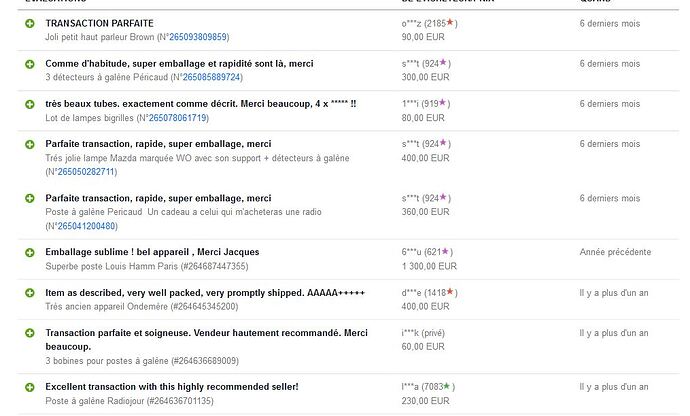Click buyer i***k (privé) entry
The width and height of the screenshot is (690, 416).
423,333
